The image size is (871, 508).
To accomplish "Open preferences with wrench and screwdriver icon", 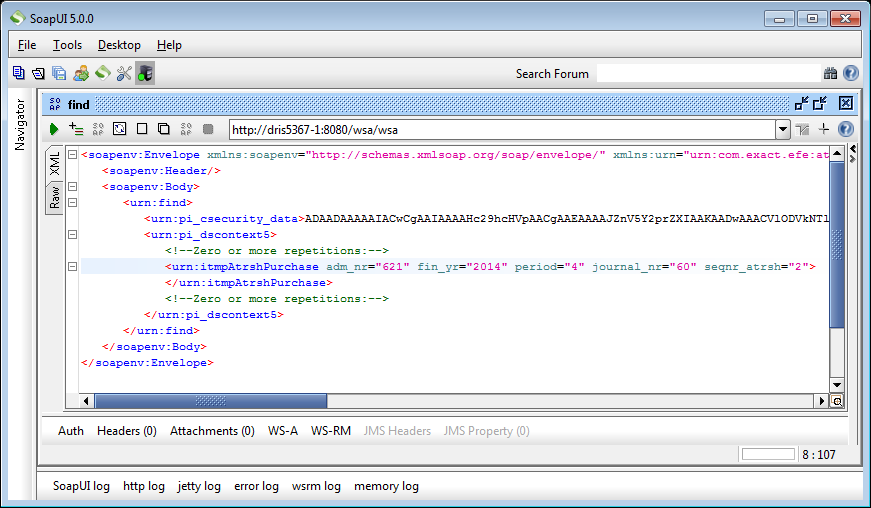I will (x=124, y=73).
